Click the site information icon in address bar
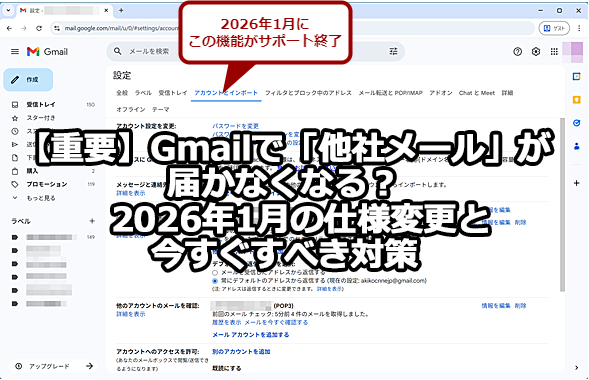Screen dimensions: 589x380 [57, 28]
